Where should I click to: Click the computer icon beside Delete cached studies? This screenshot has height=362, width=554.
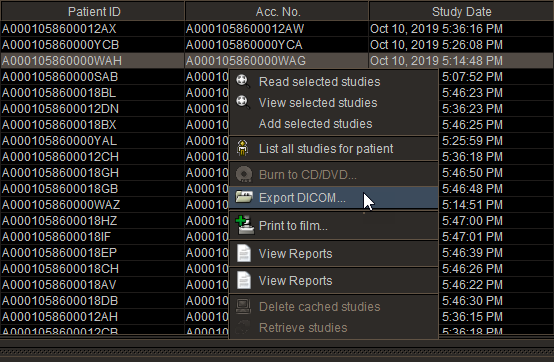click(x=243, y=306)
